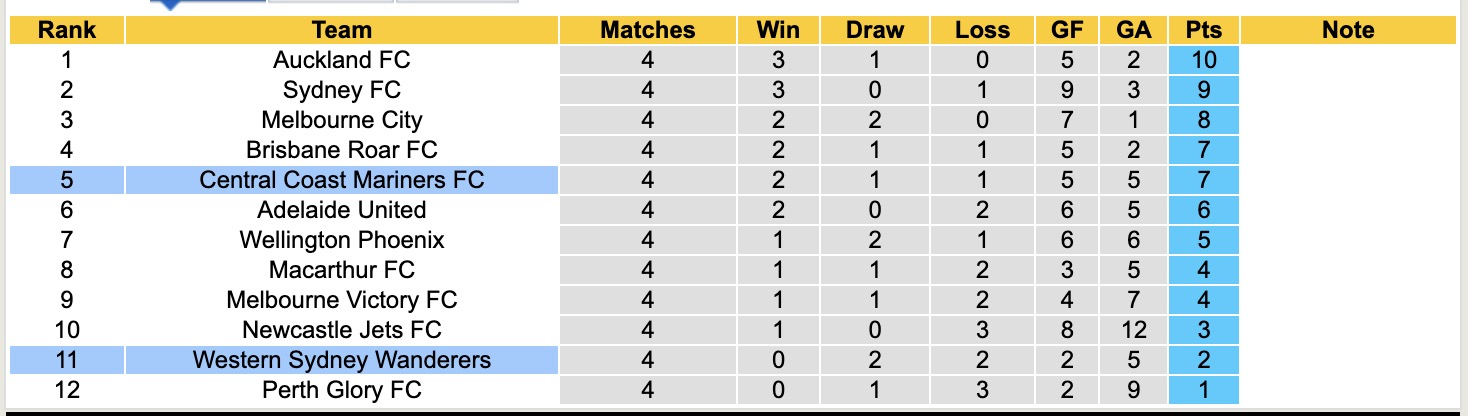This screenshot has width=1468, height=416.
Task: Sort by the Pts column header
Action: tap(1204, 30)
